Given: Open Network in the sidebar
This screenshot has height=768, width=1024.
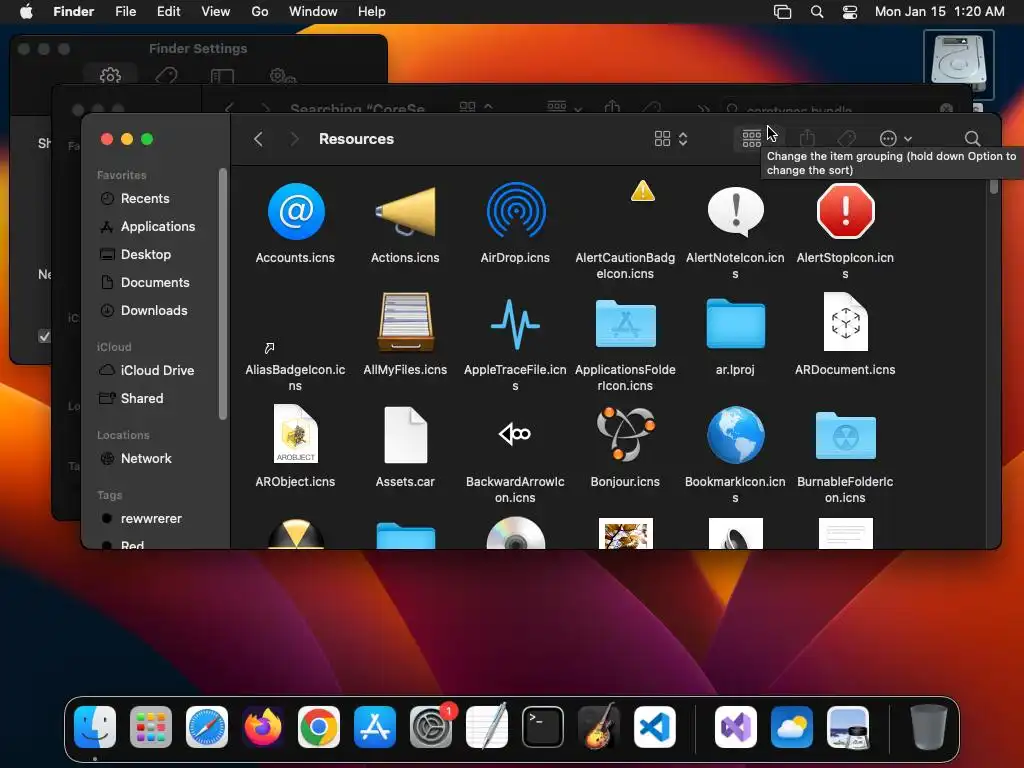Looking at the screenshot, I should click(x=146, y=458).
